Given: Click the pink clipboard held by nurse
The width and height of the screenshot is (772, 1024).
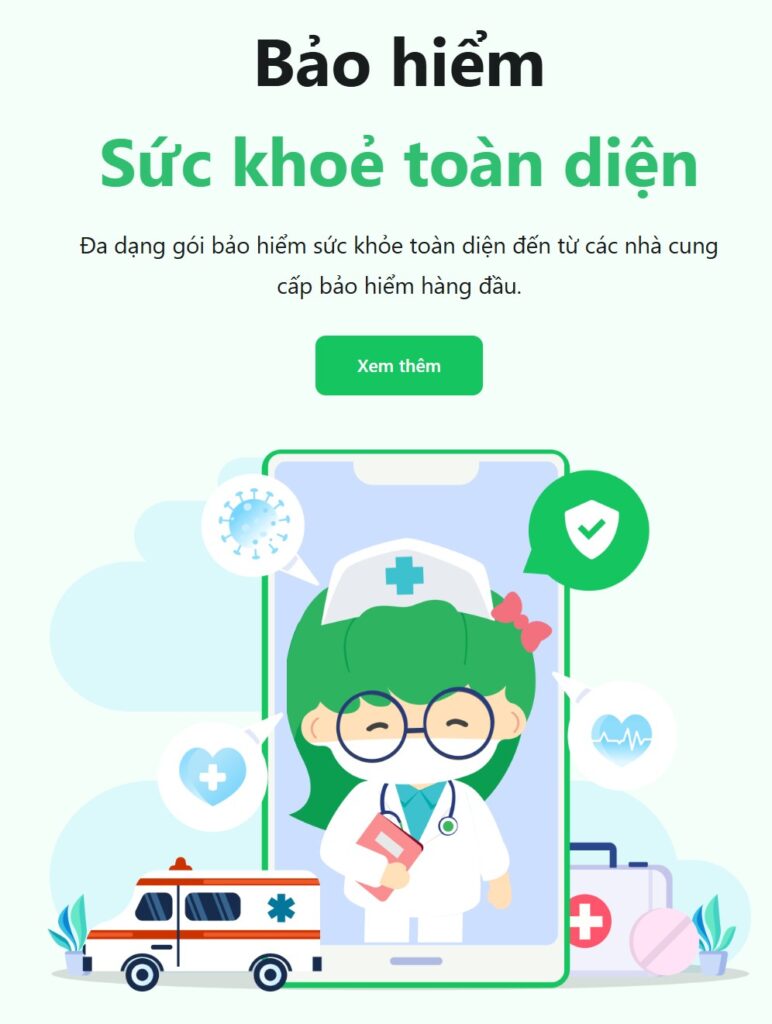Looking at the screenshot, I should [389, 855].
